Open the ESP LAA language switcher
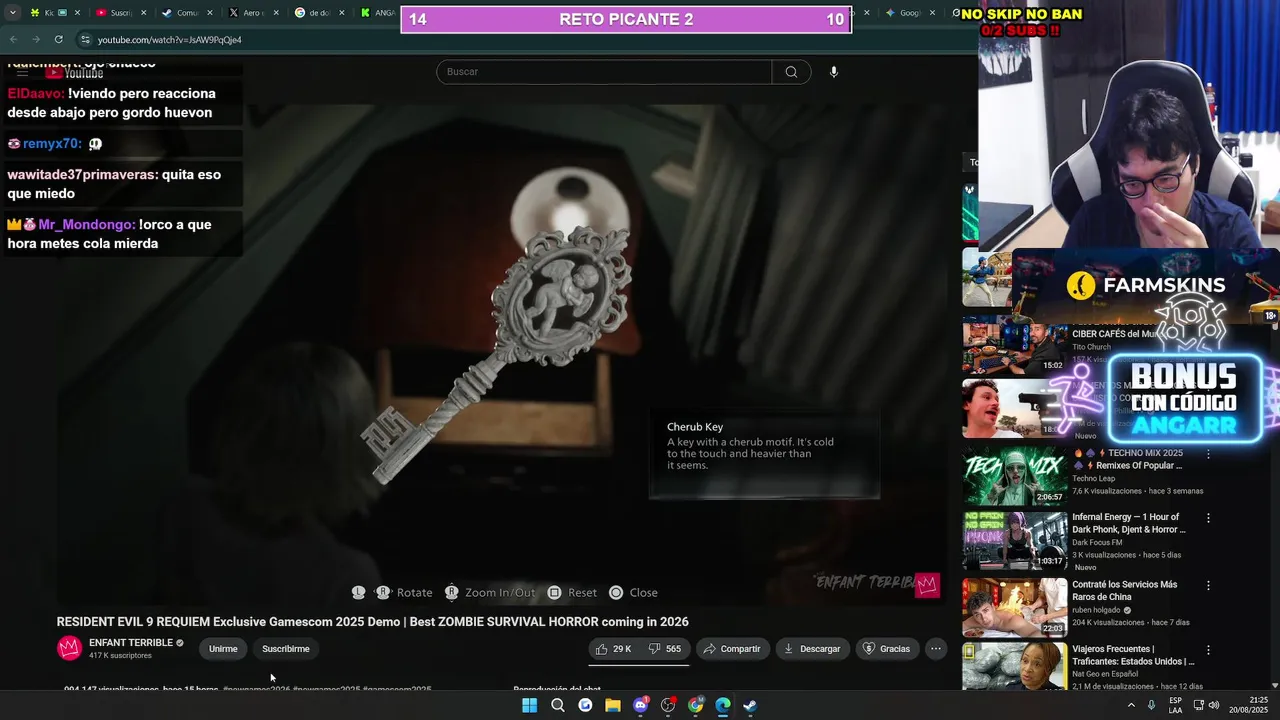Image resolution: width=1280 pixels, height=720 pixels. 1175,705
